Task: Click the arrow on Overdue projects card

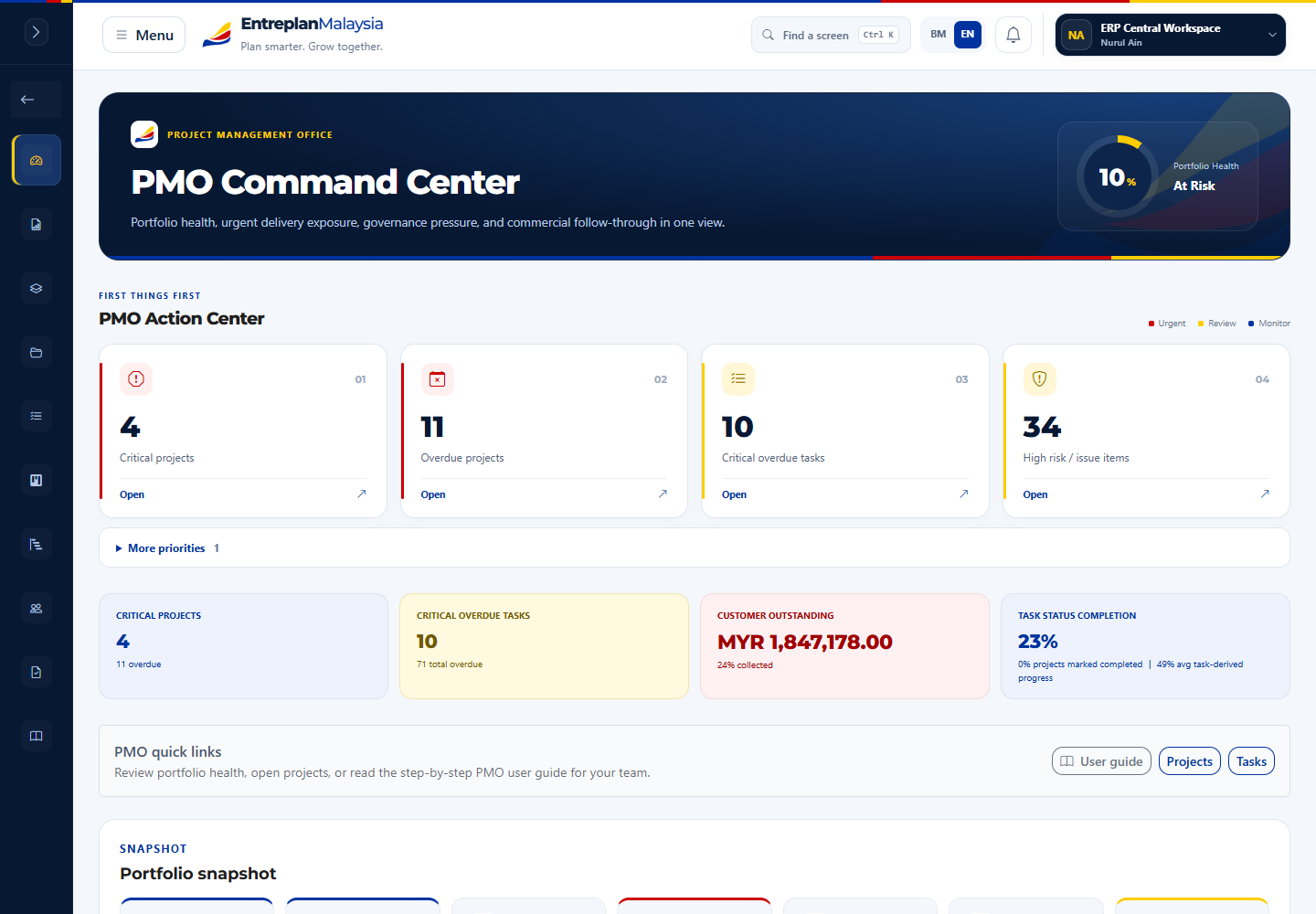Action: pyautogui.click(x=663, y=494)
